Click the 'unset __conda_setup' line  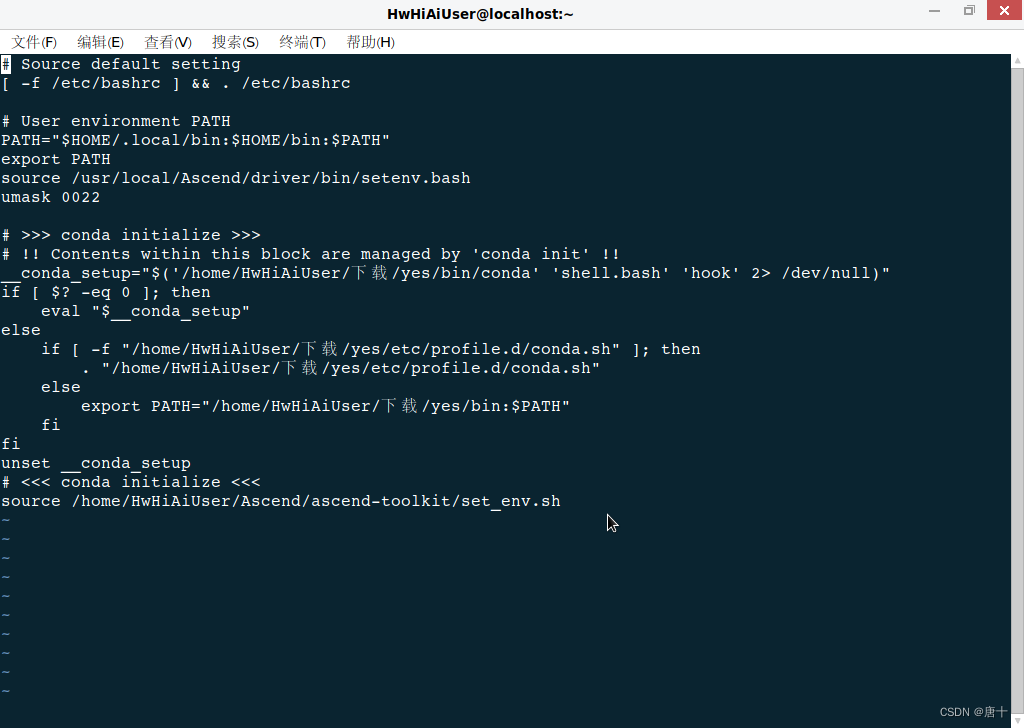pyautogui.click(x=96, y=463)
